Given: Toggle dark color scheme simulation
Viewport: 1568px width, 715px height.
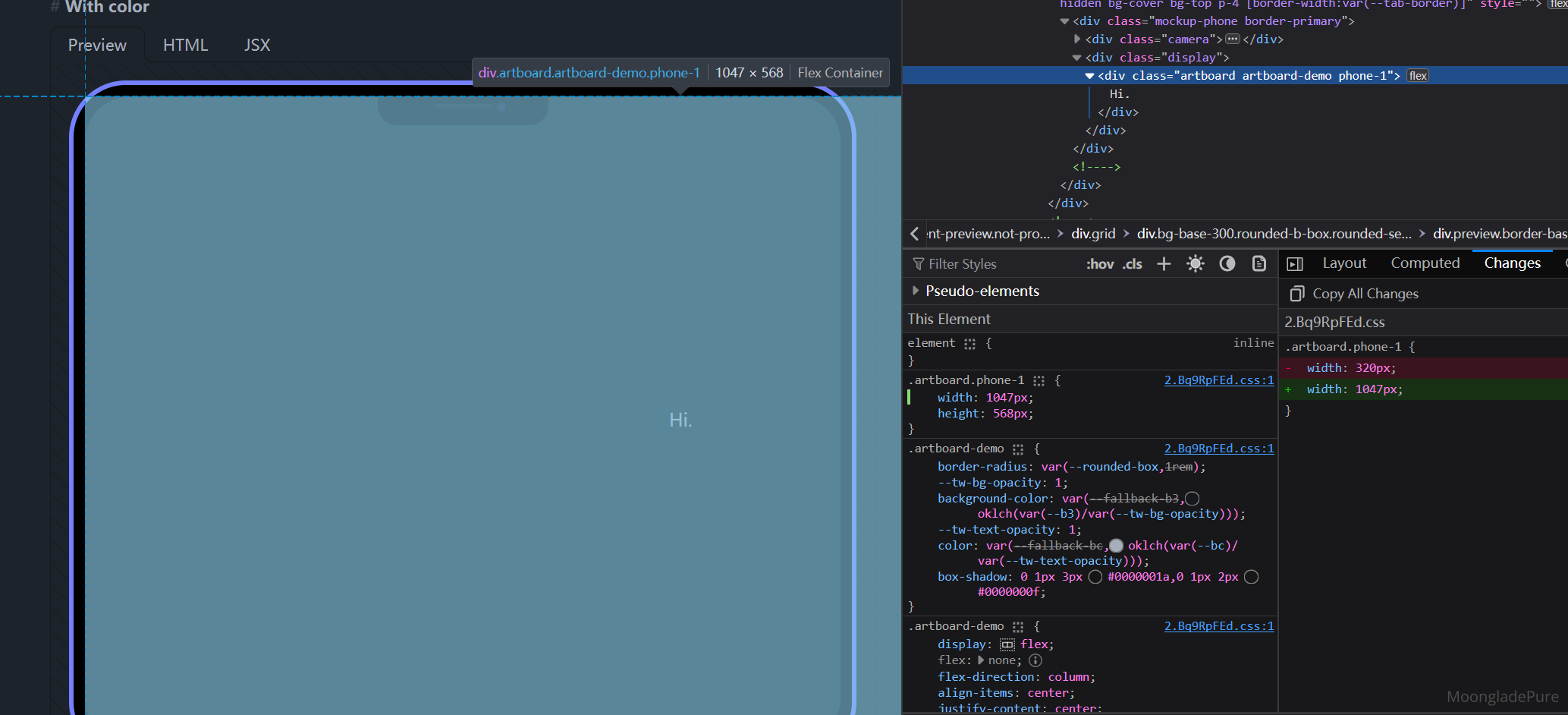Looking at the screenshot, I should [x=1227, y=264].
